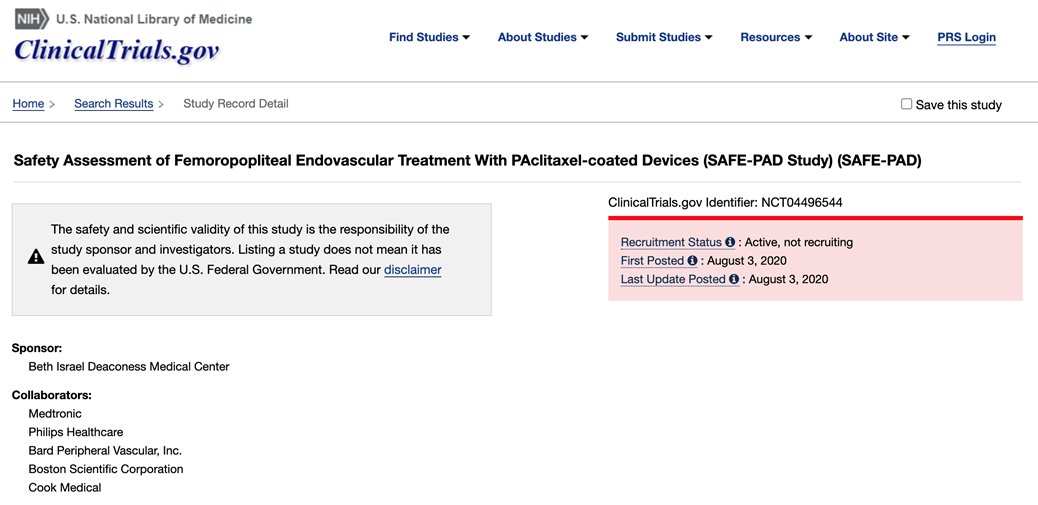Expand the About Studies menu

(543, 37)
